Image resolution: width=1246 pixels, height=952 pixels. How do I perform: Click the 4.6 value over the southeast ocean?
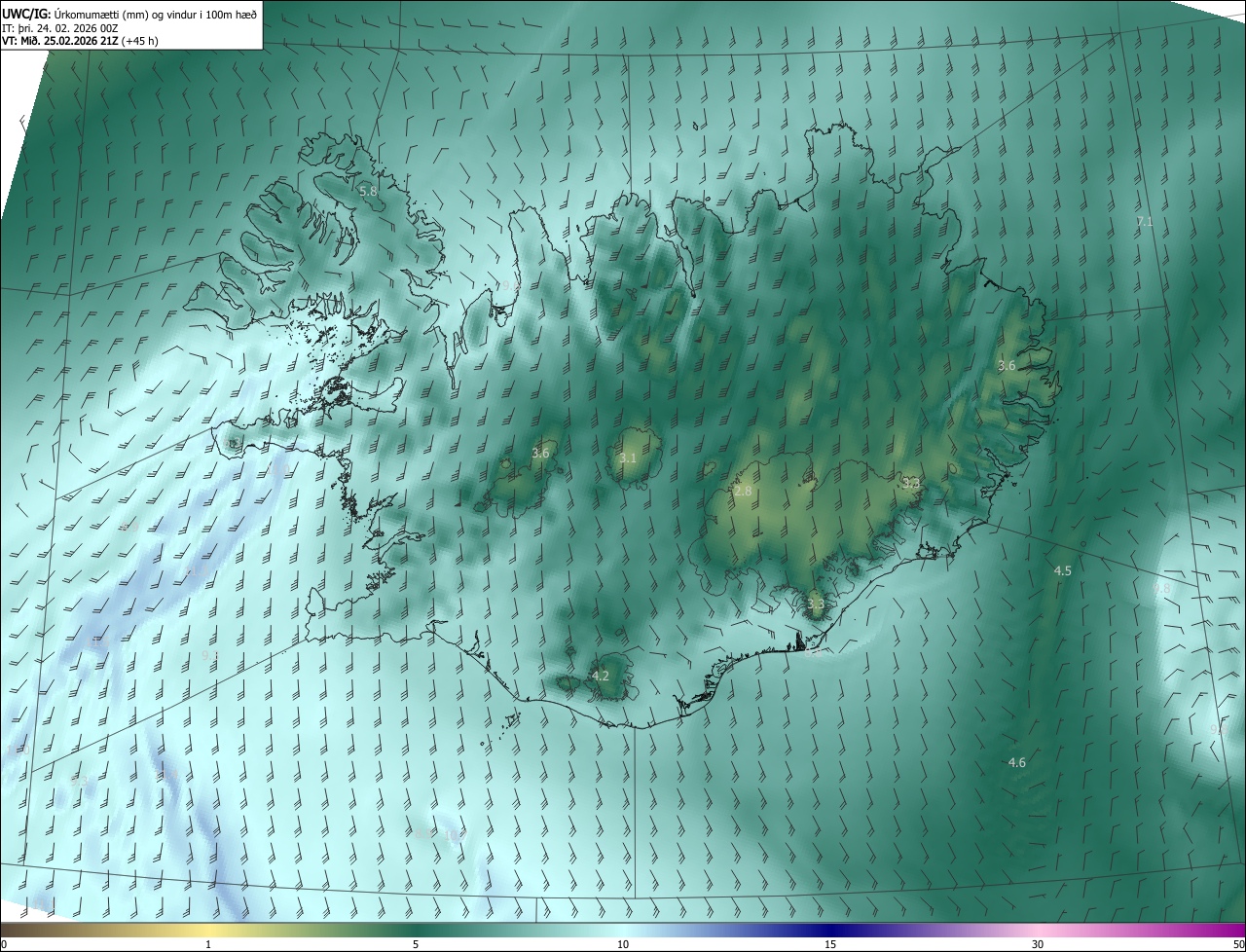pos(1017,762)
